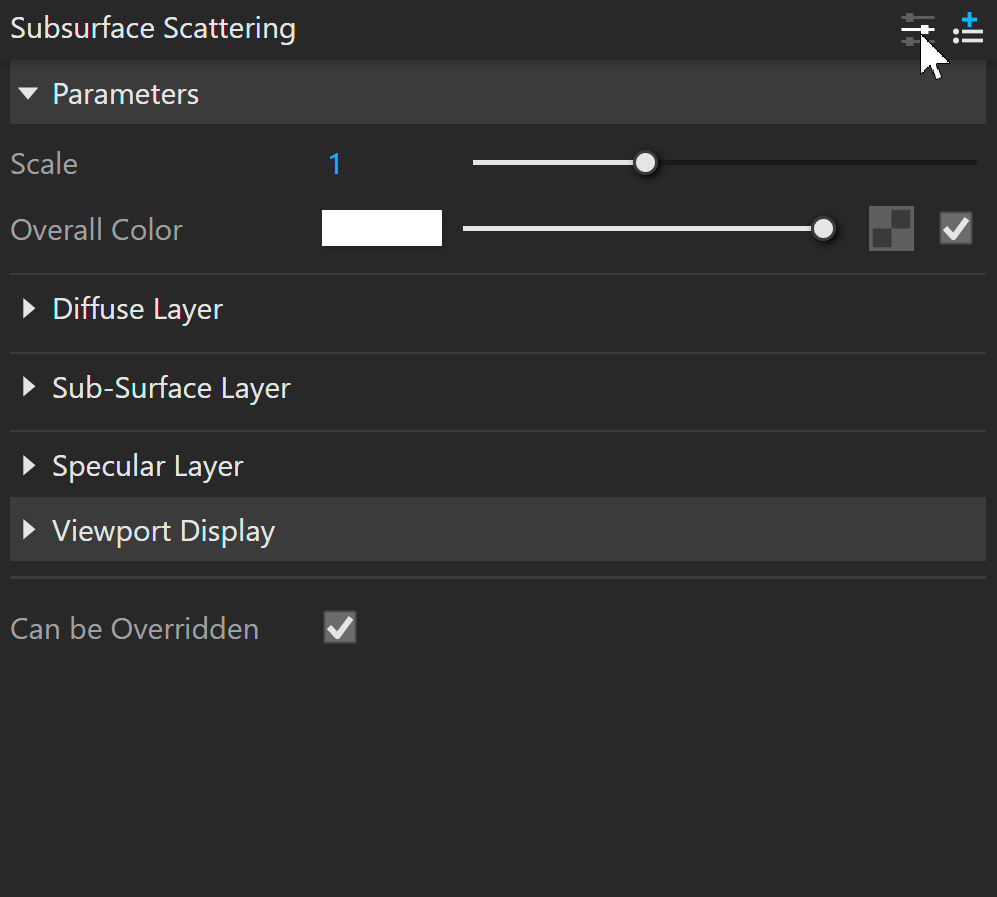The image size is (997, 897).
Task: Uncheck Can be Overridden checkbox
Action: point(340,627)
